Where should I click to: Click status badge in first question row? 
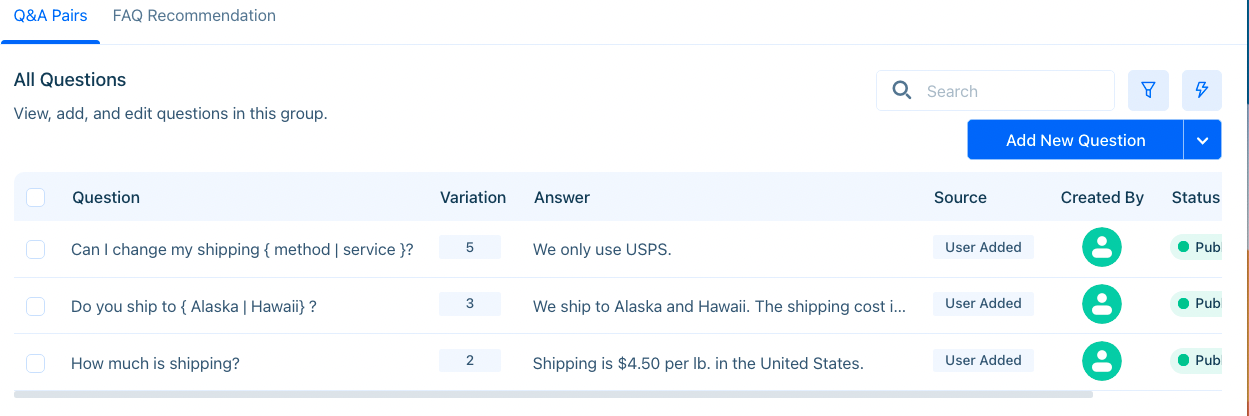[x=1197, y=247]
